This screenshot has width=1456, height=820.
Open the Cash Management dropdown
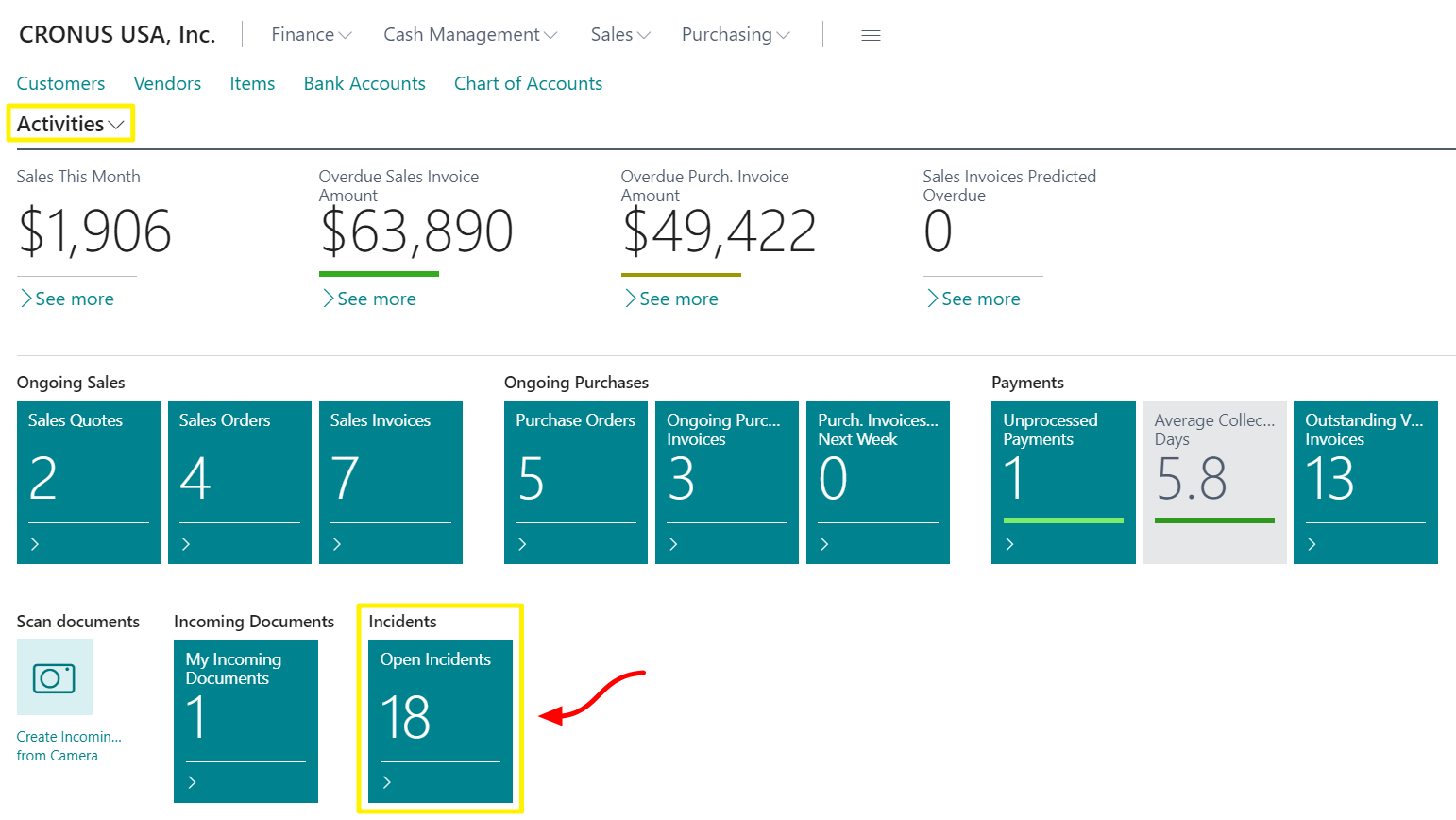click(x=469, y=35)
